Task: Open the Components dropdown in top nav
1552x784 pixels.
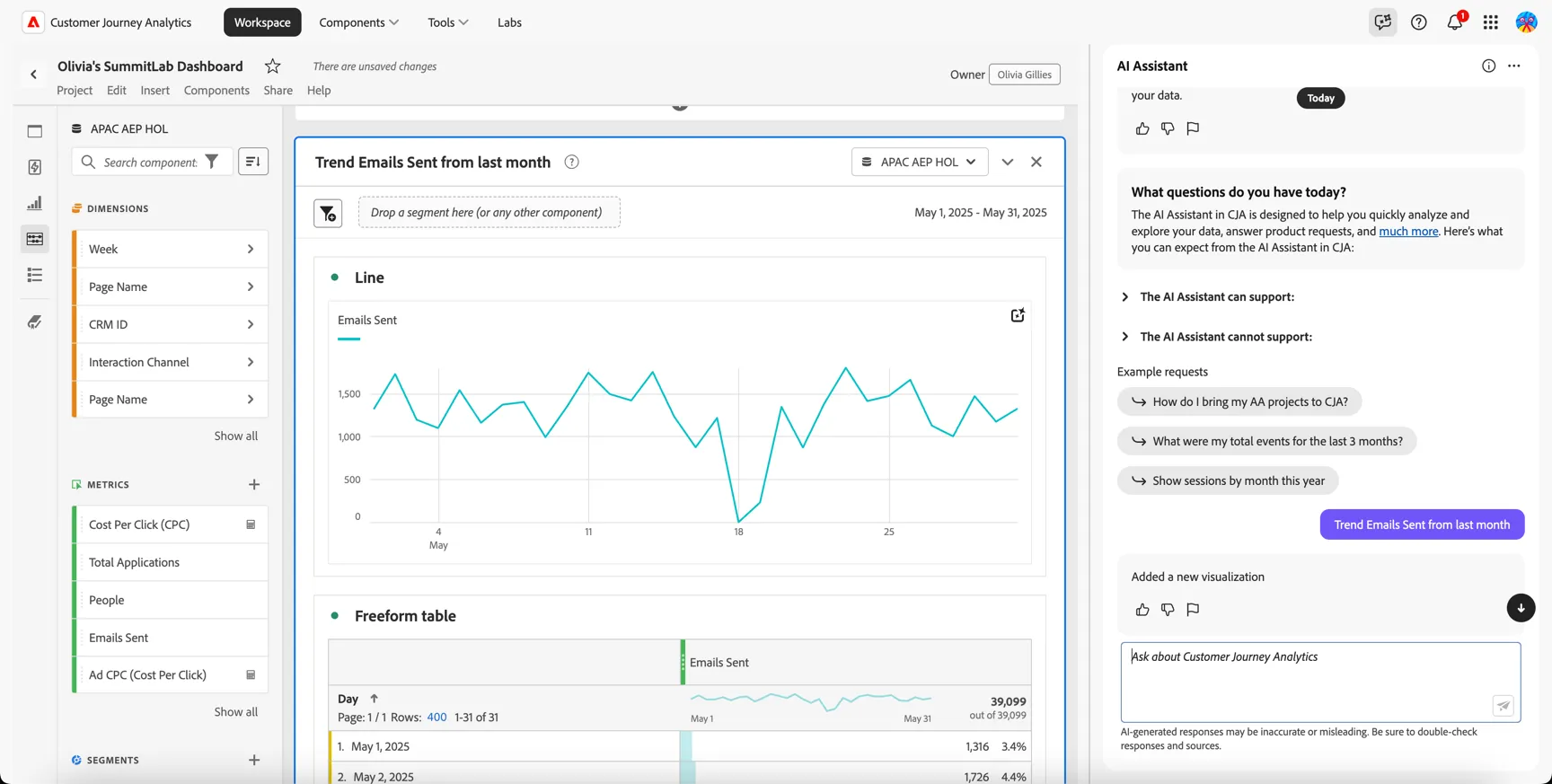Action: (x=359, y=22)
